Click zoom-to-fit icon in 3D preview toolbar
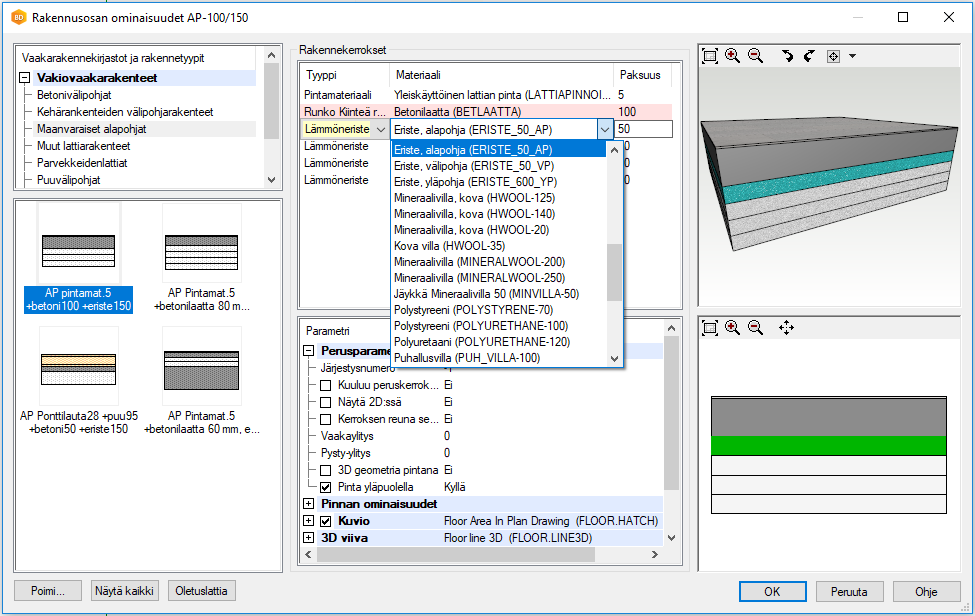 (x=710, y=57)
